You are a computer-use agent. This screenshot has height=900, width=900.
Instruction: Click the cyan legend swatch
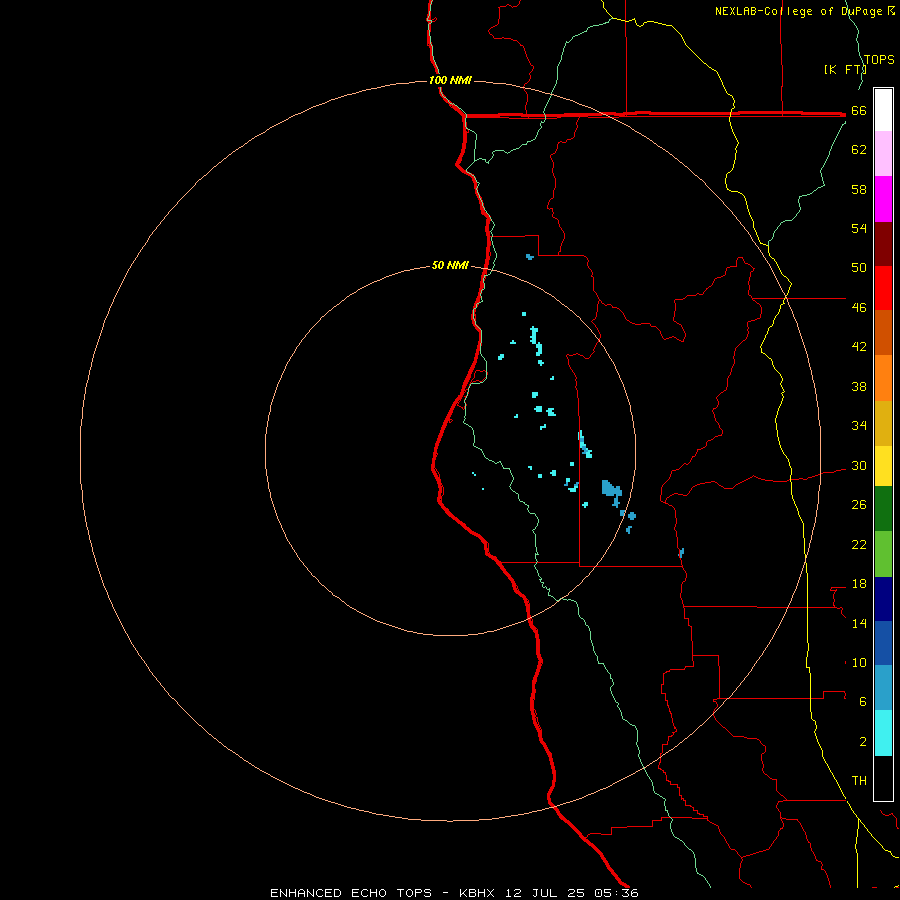point(883,733)
